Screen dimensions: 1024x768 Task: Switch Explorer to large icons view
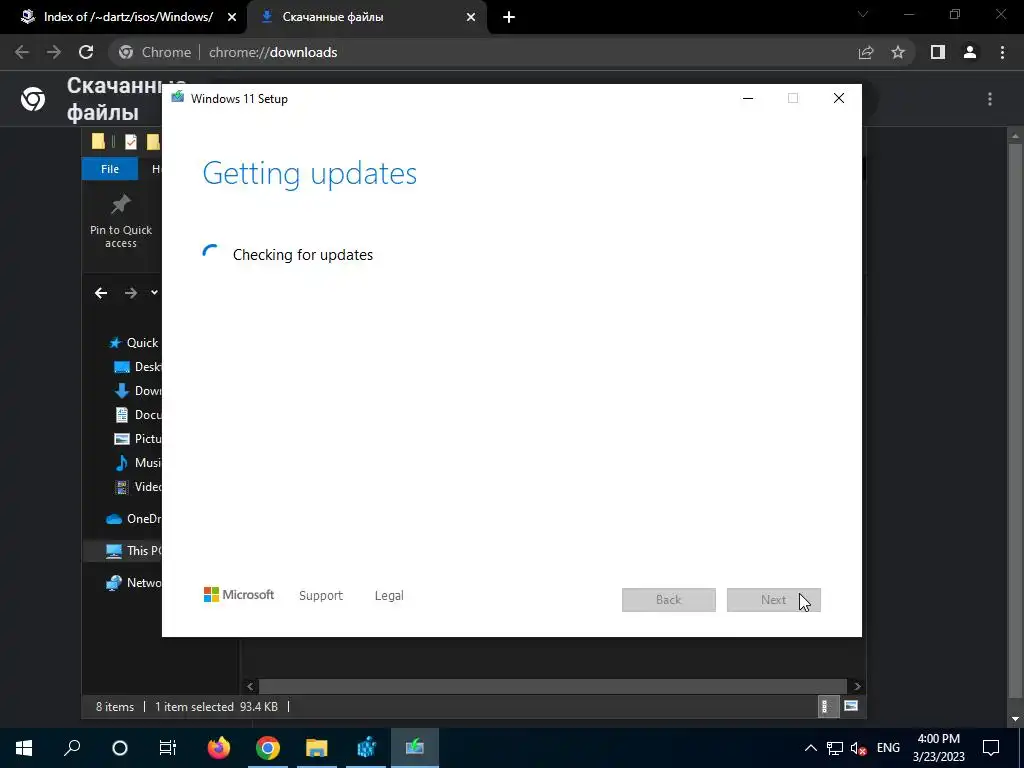(x=851, y=706)
